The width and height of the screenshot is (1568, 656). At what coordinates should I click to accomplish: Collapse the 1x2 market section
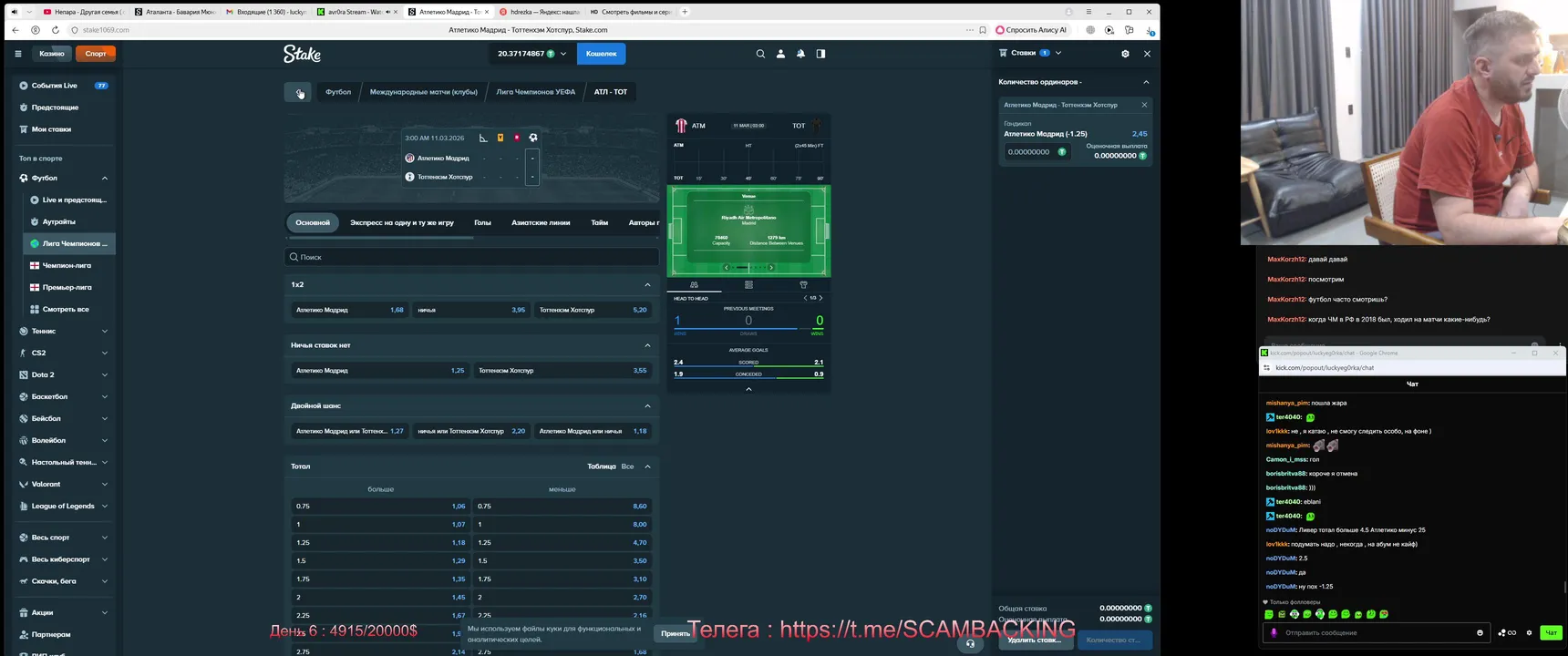tap(647, 285)
